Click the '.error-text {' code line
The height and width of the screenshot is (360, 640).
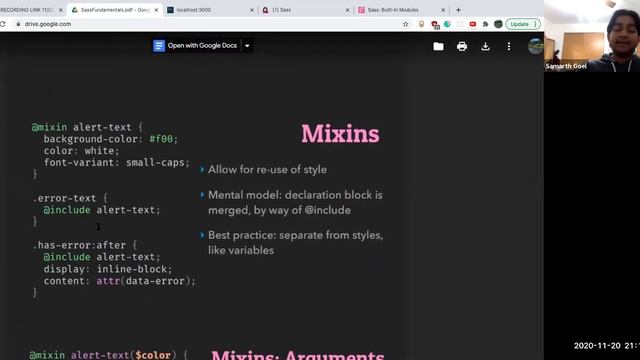(x=70, y=198)
